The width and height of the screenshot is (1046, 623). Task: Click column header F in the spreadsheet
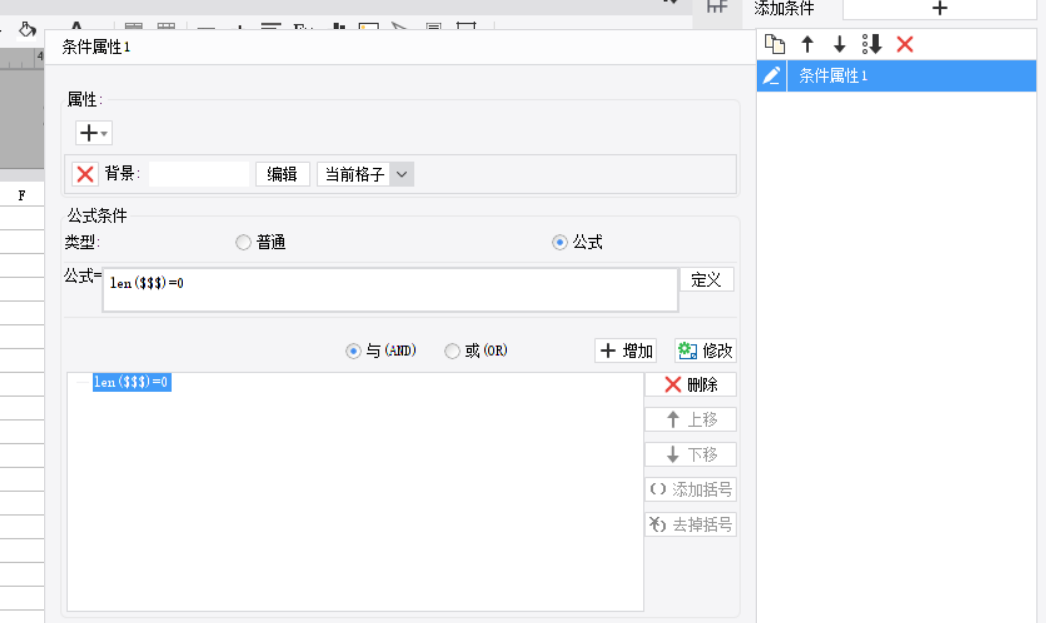22,195
